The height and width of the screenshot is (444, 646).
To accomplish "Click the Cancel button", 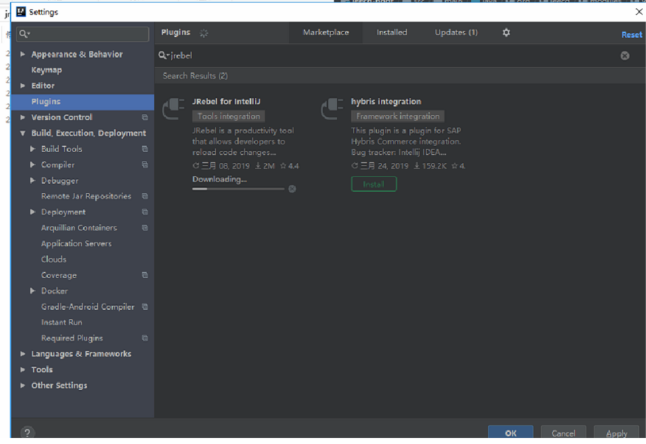I will [x=563, y=432].
